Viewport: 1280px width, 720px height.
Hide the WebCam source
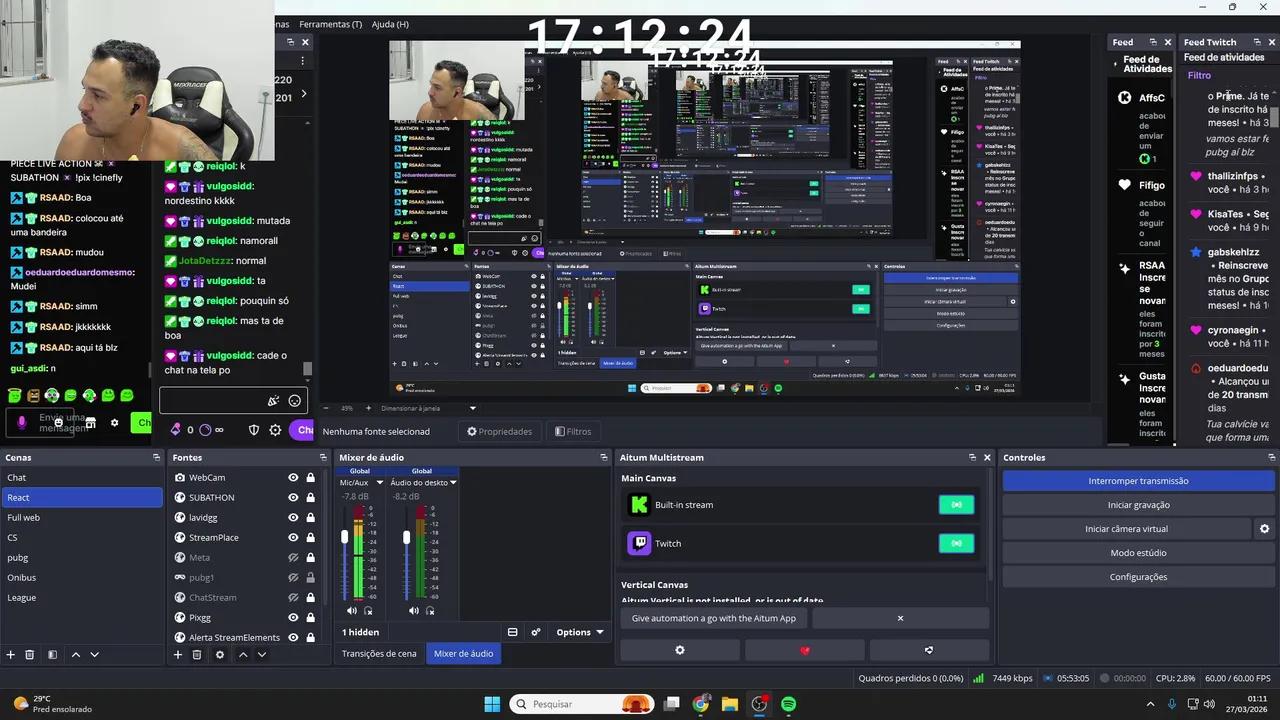click(x=293, y=478)
